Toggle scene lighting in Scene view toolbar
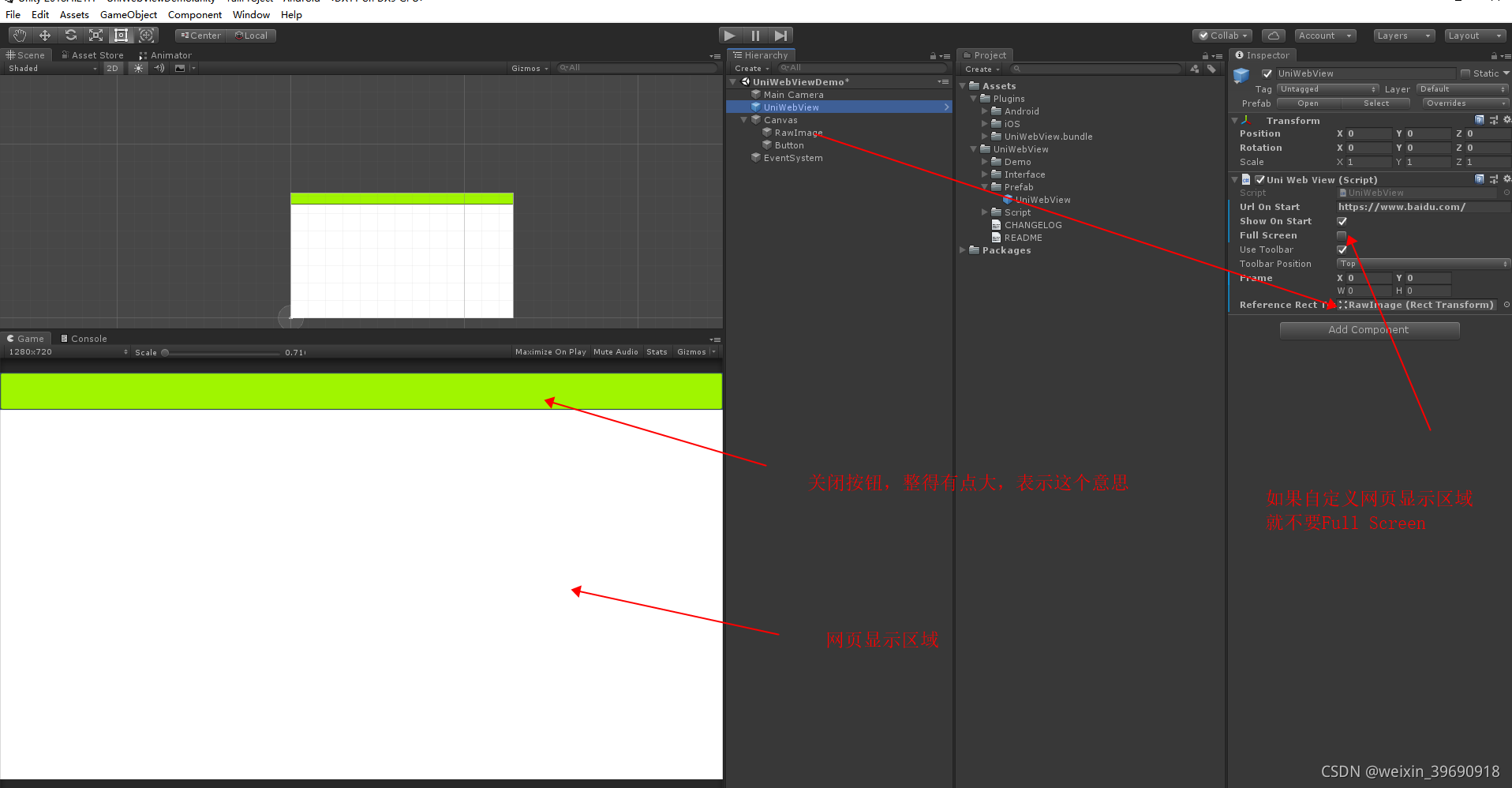The width and height of the screenshot is (1512, 788). (x=137, y=68)
